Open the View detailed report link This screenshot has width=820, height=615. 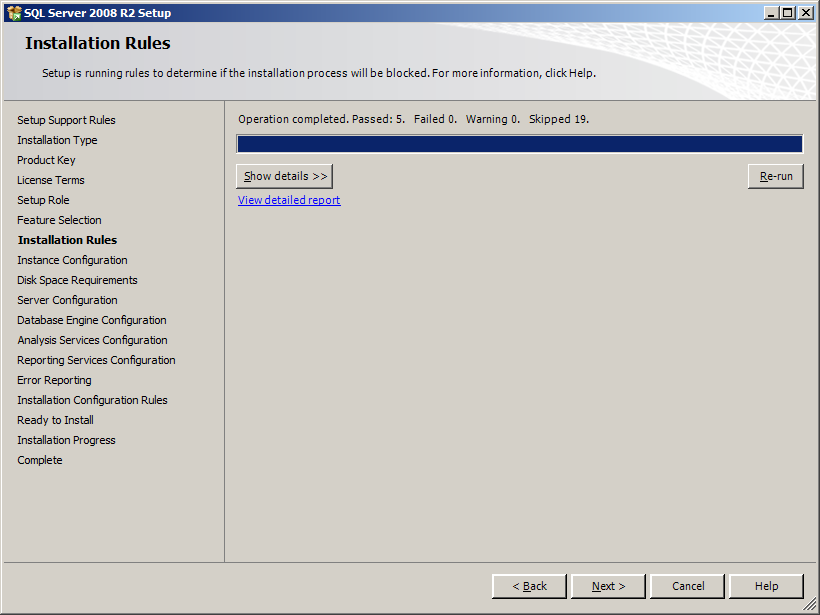click(288, 200)
